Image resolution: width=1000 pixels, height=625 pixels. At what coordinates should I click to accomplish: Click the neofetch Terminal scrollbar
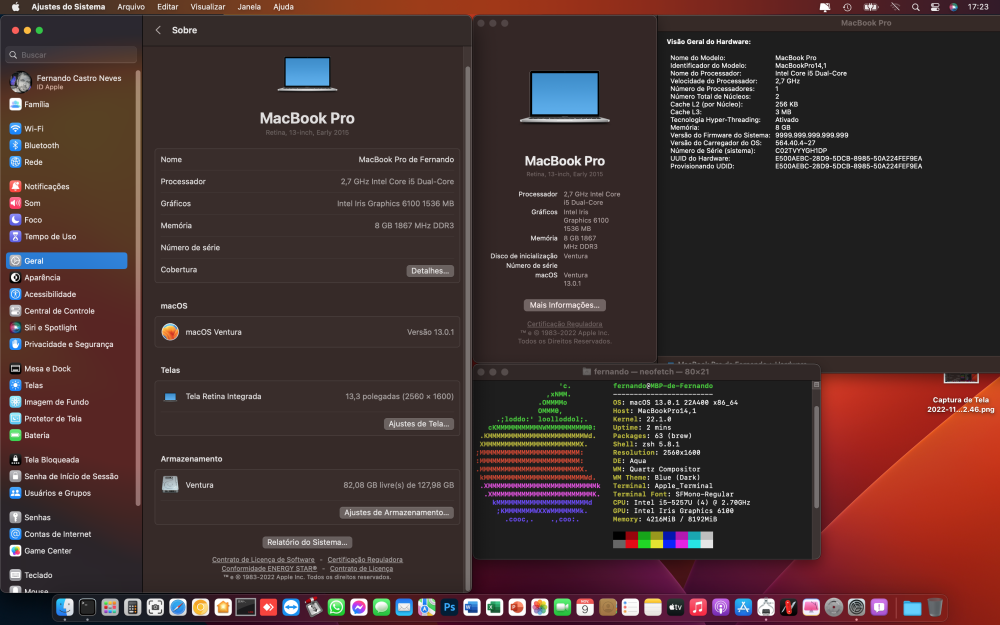click(x=816, y=457)
